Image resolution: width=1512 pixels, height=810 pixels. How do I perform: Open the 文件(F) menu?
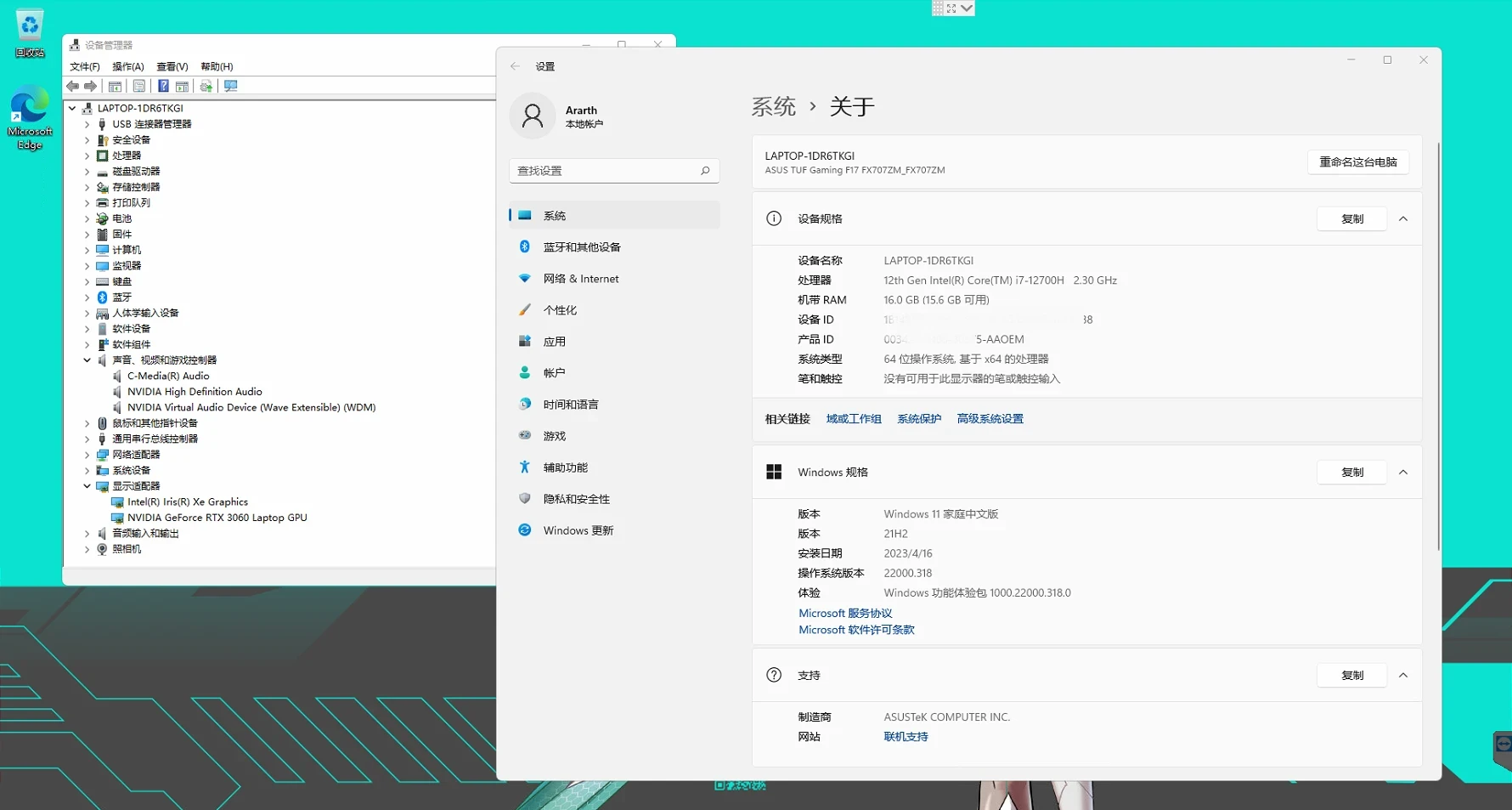(x=84, y=66)
